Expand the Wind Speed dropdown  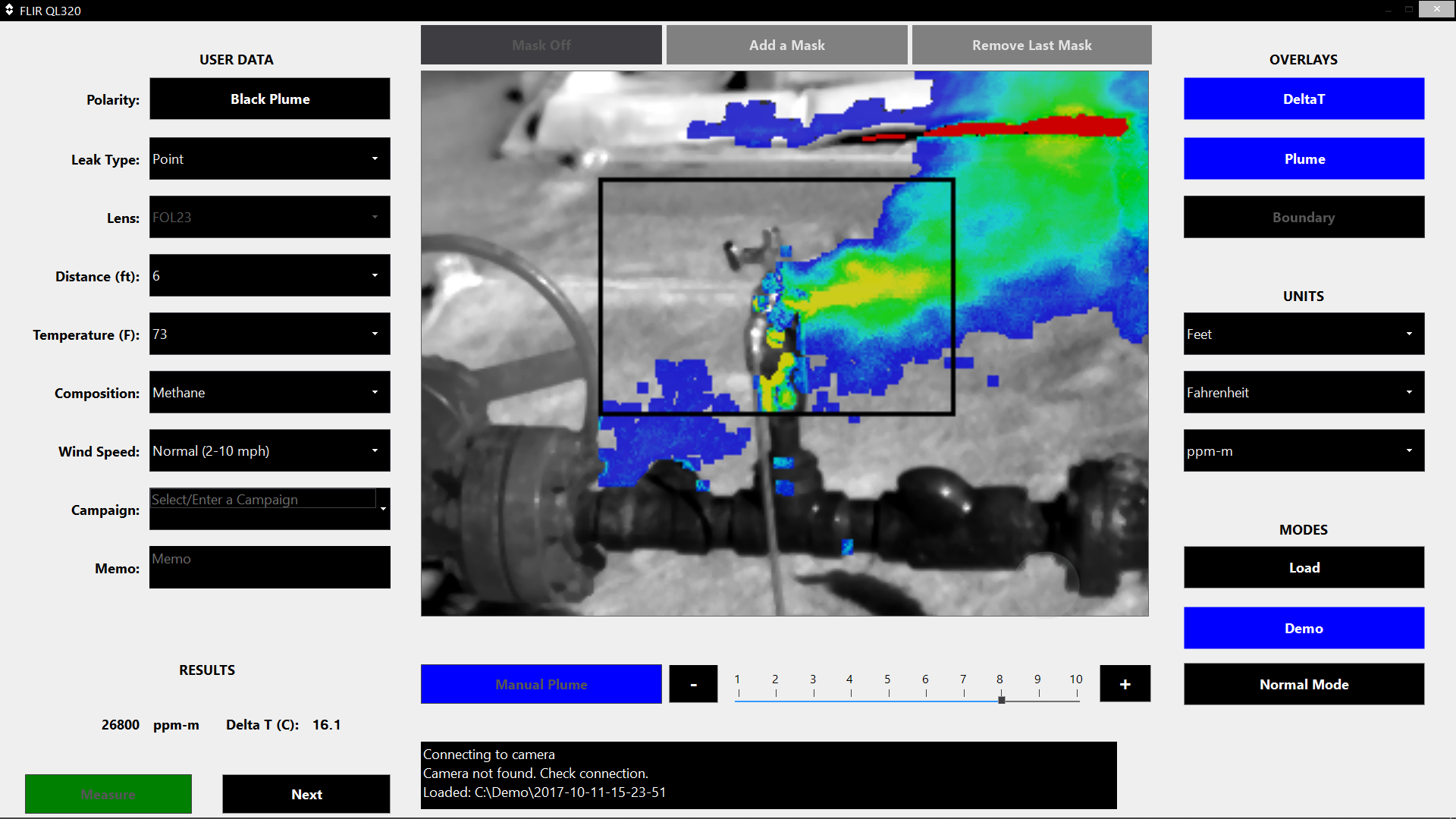(270, 451)
